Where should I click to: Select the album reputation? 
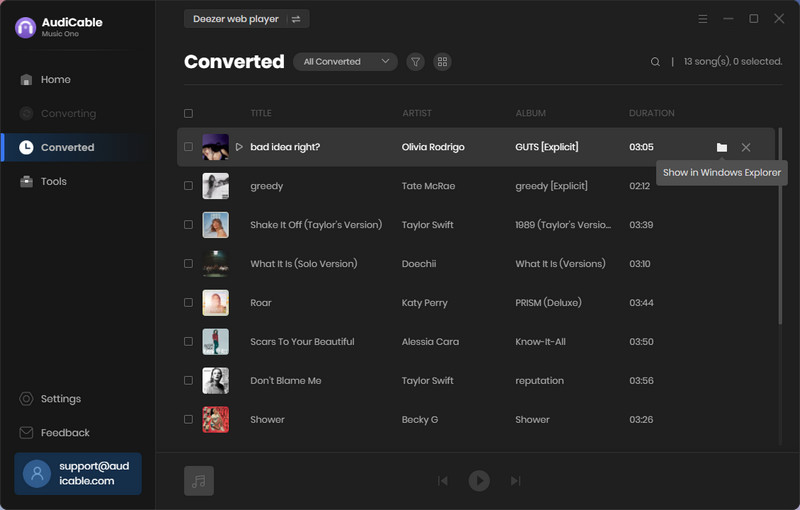(x=539, y=381)
